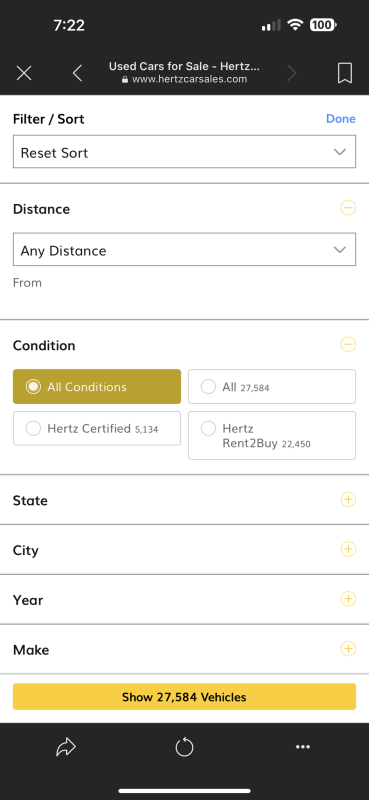Tap the forward arrow navigation icon
Viewport: 369px width, 800px height.
(291, 73)
